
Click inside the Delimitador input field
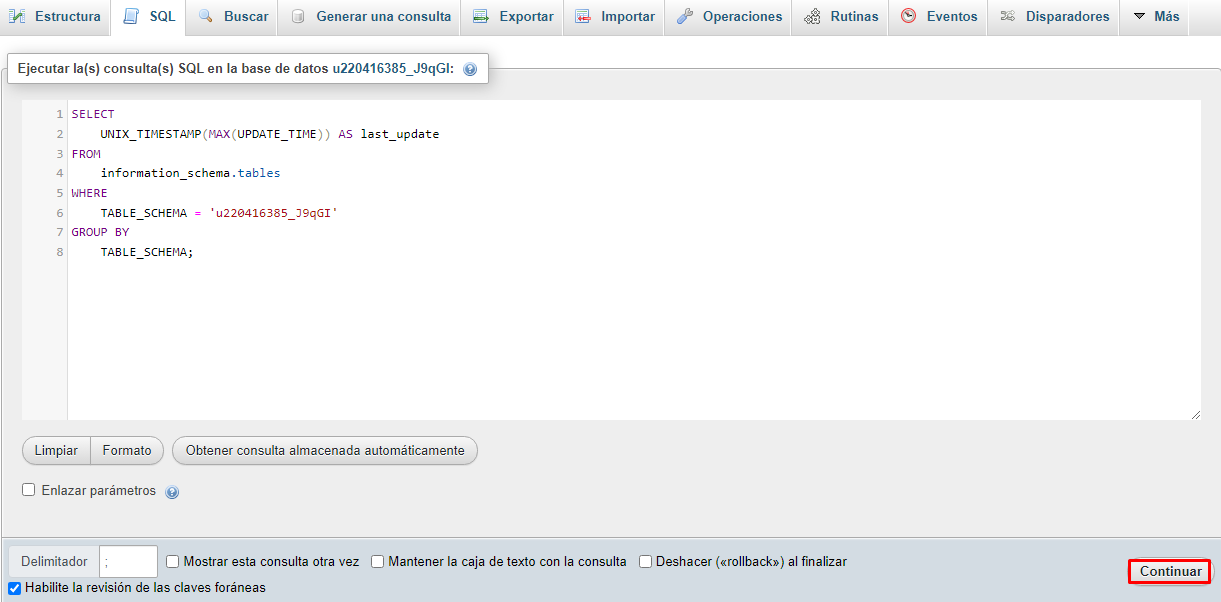128,562
